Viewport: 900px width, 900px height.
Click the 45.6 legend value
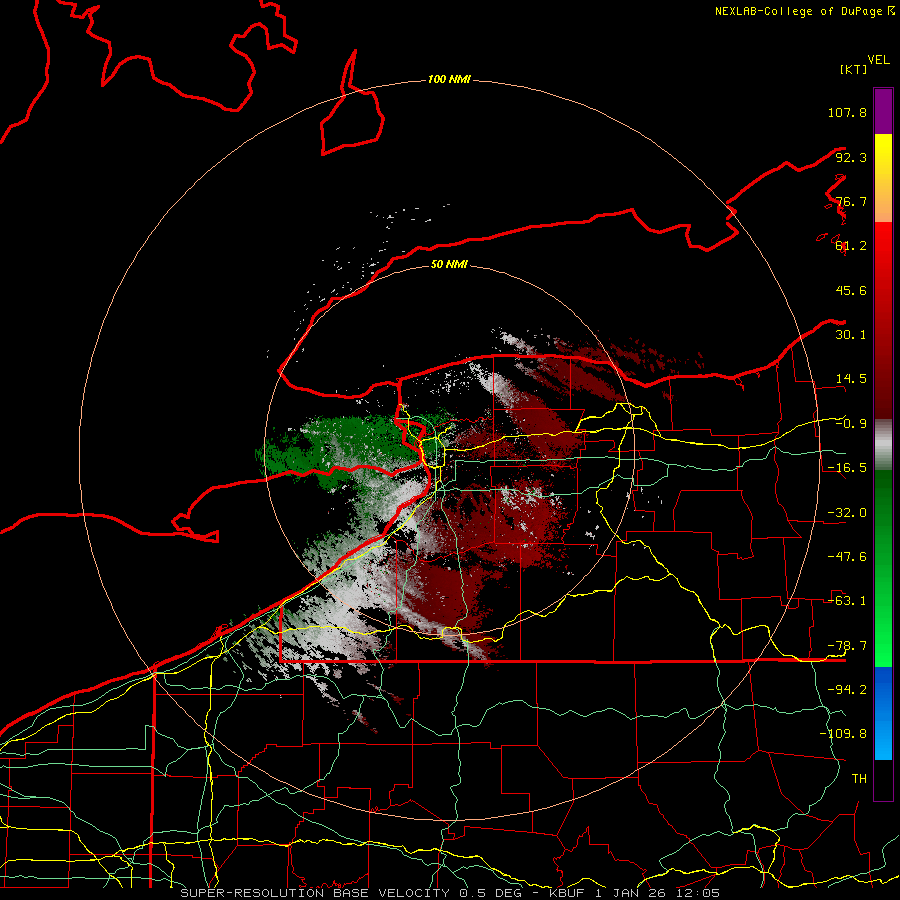(x=851, y=290)
